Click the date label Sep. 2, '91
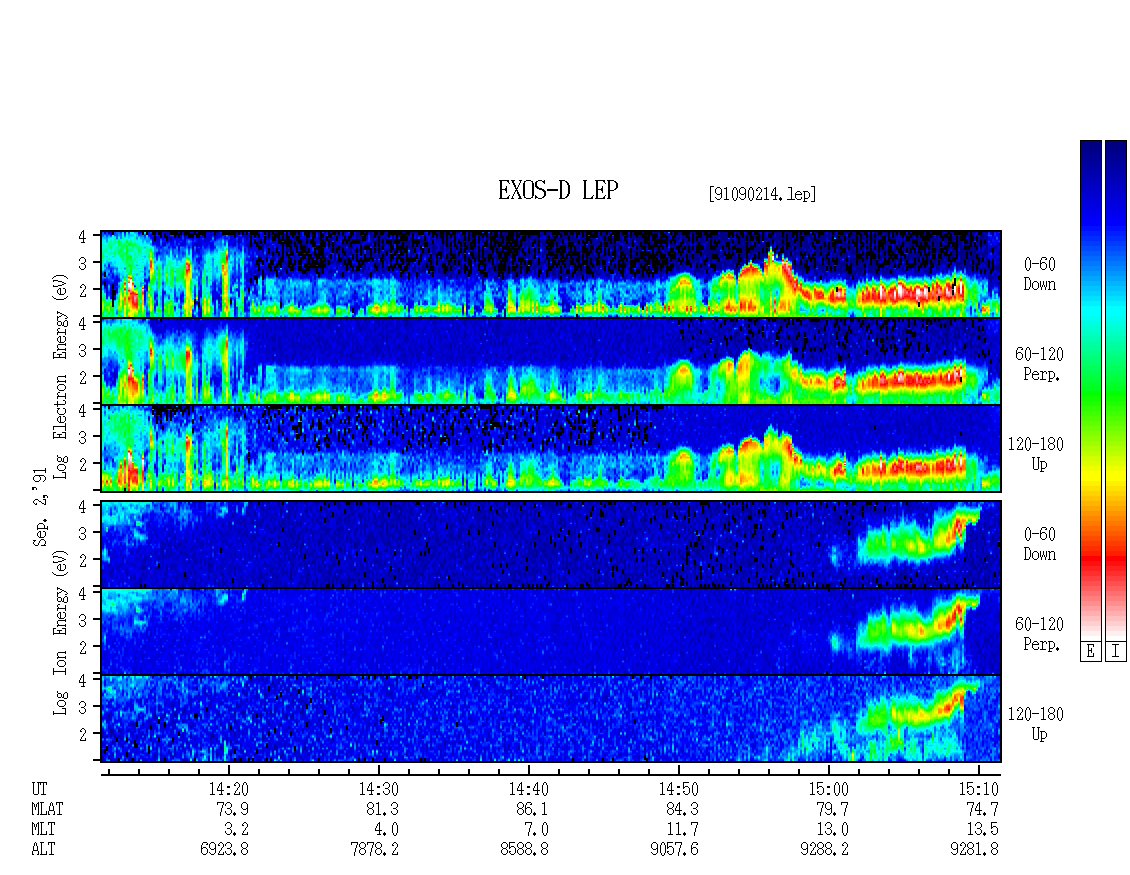This screenshot has height=875, width=1130. tap(40, 507)
